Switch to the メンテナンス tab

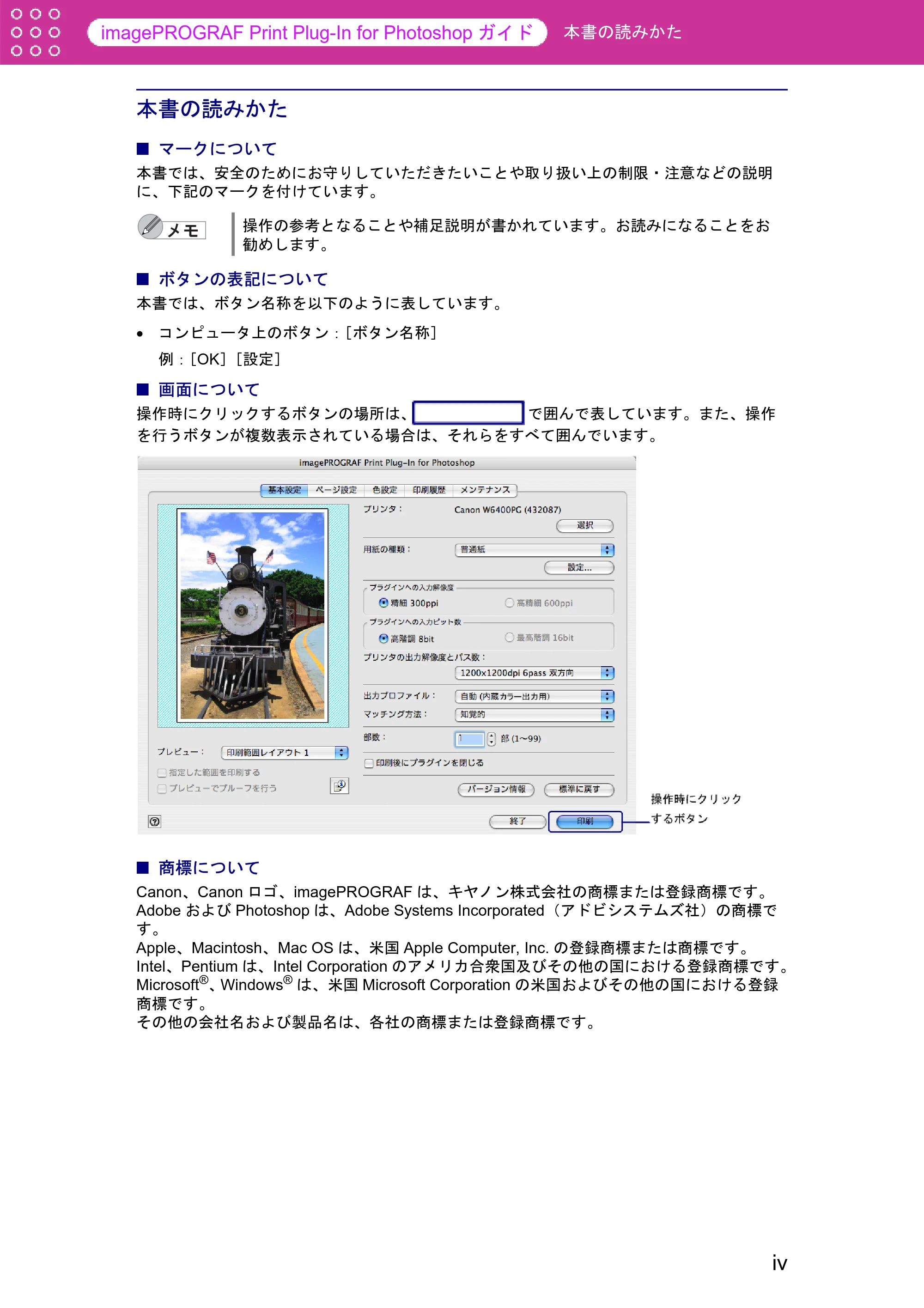tap(486, 490)
